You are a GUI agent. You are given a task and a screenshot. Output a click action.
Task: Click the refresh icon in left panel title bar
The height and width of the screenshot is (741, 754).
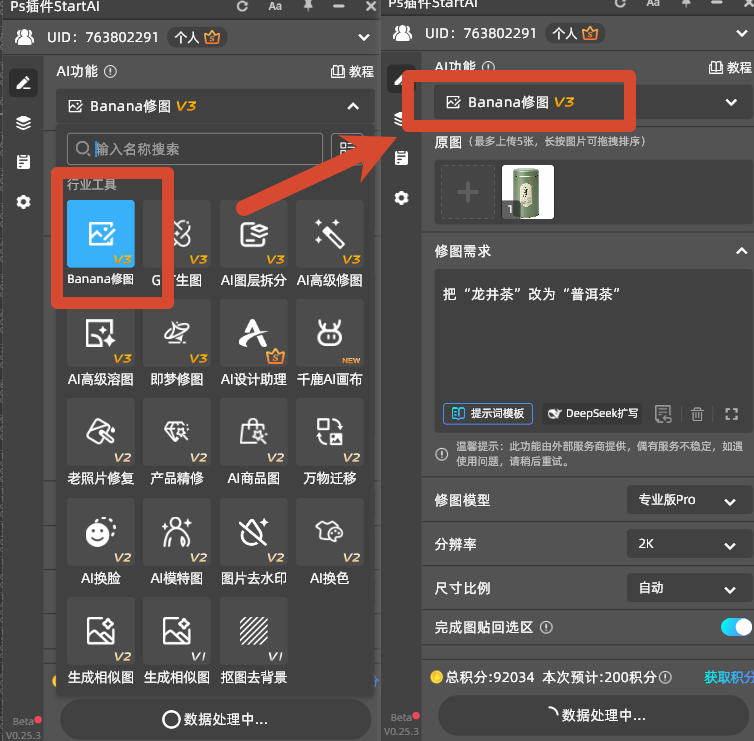pos(242,6)
